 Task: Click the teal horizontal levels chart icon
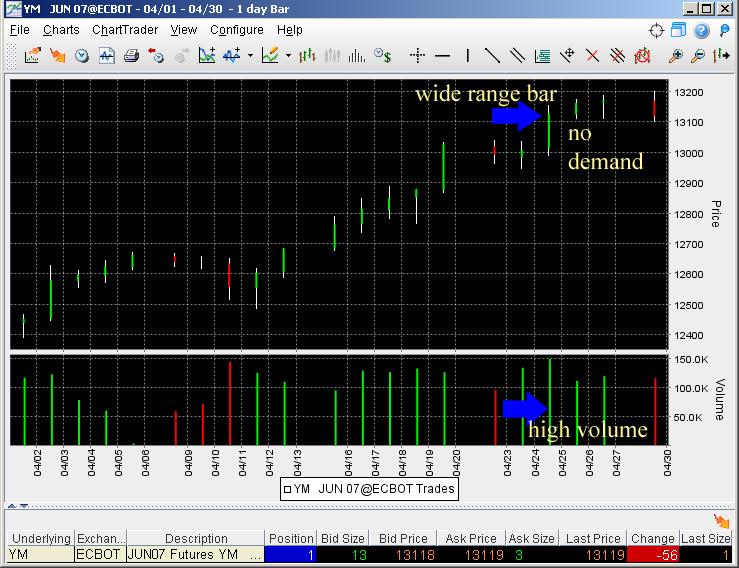coord(542,56)
